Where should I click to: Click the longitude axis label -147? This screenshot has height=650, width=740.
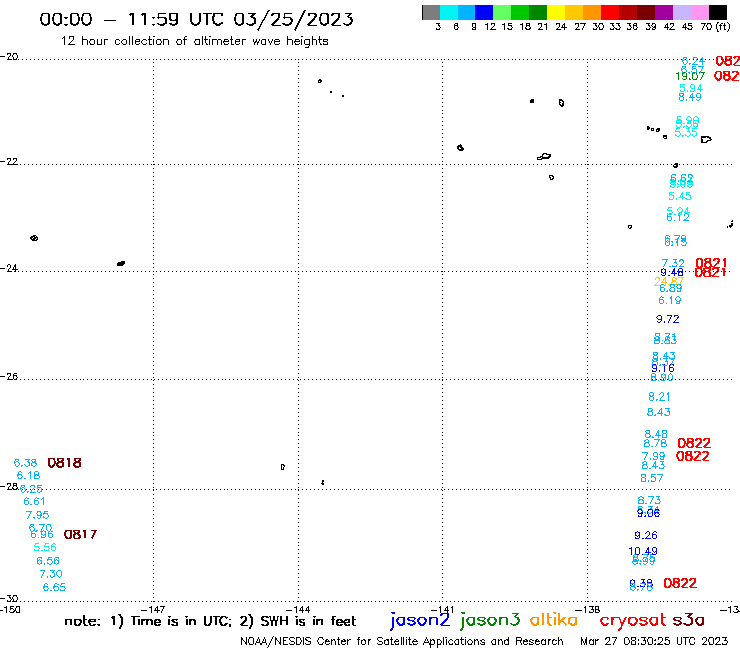153,609
